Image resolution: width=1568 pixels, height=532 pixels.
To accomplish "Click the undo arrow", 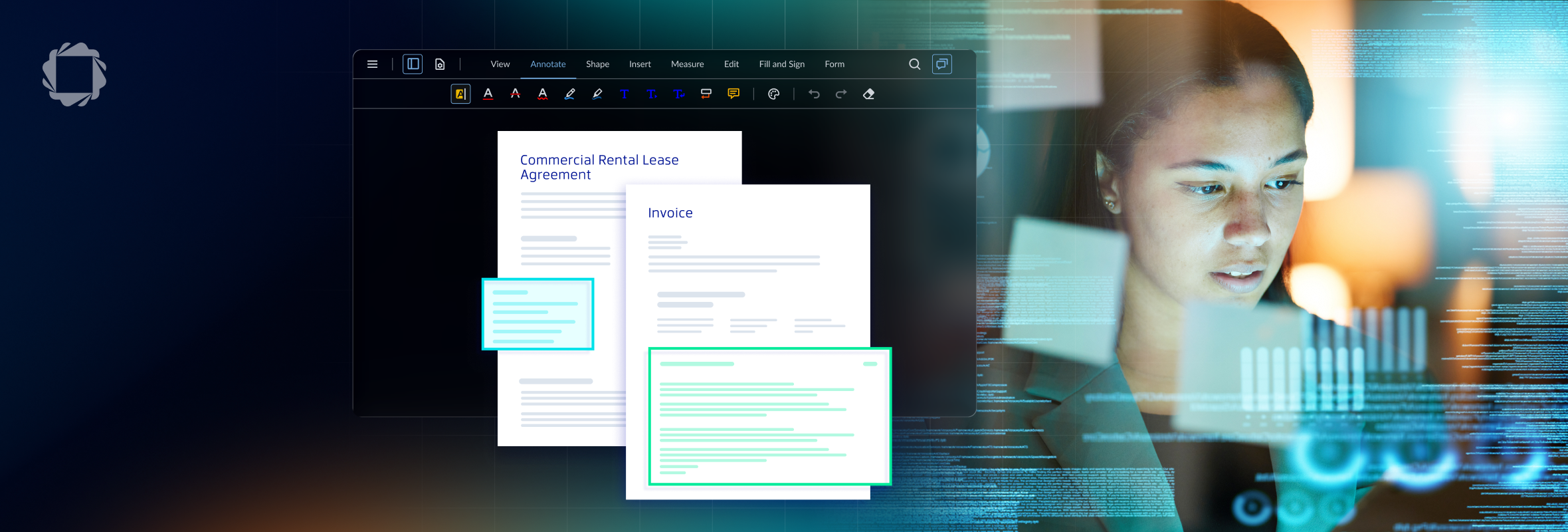I will (x=814, y=94).
